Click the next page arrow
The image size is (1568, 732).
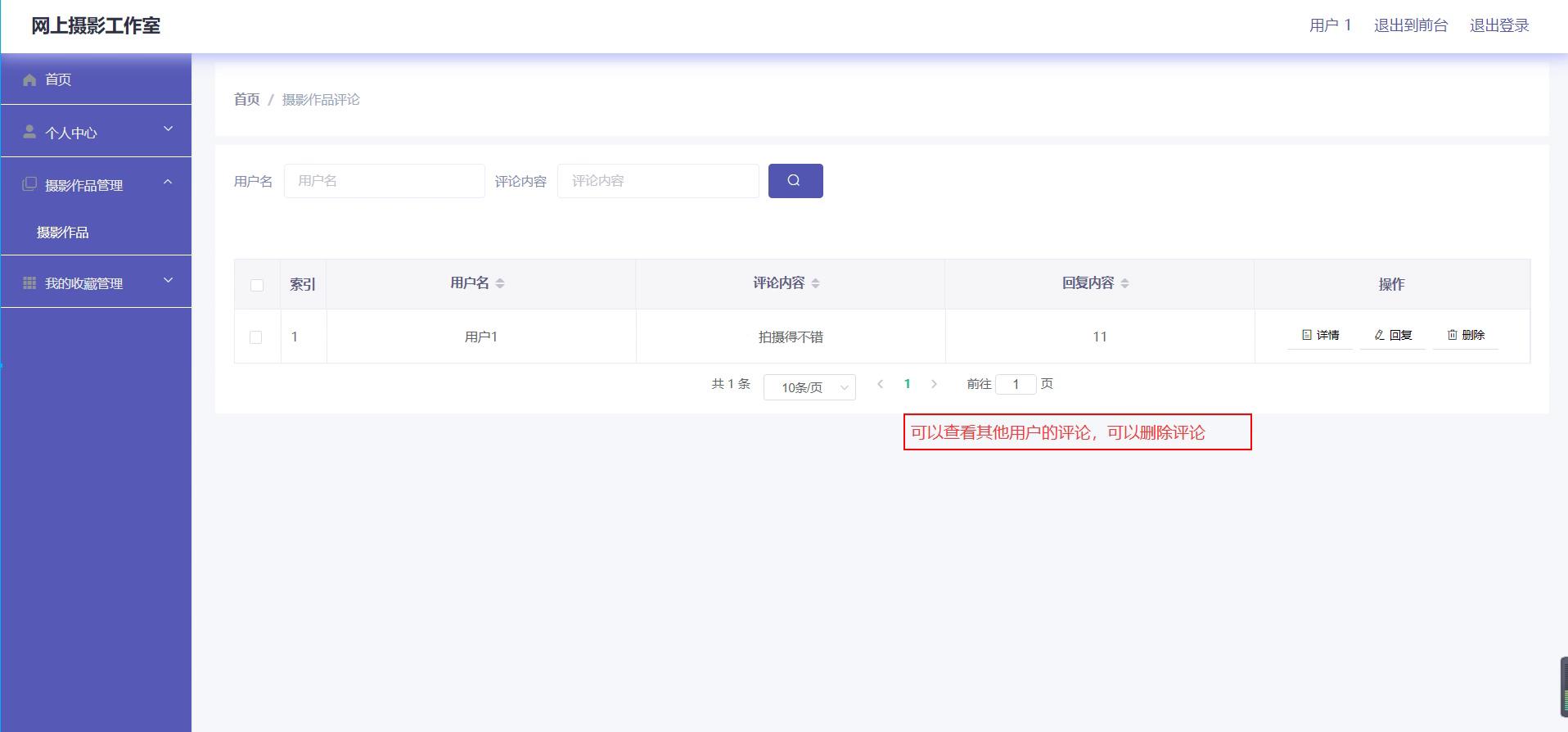[x=934, y=384]
